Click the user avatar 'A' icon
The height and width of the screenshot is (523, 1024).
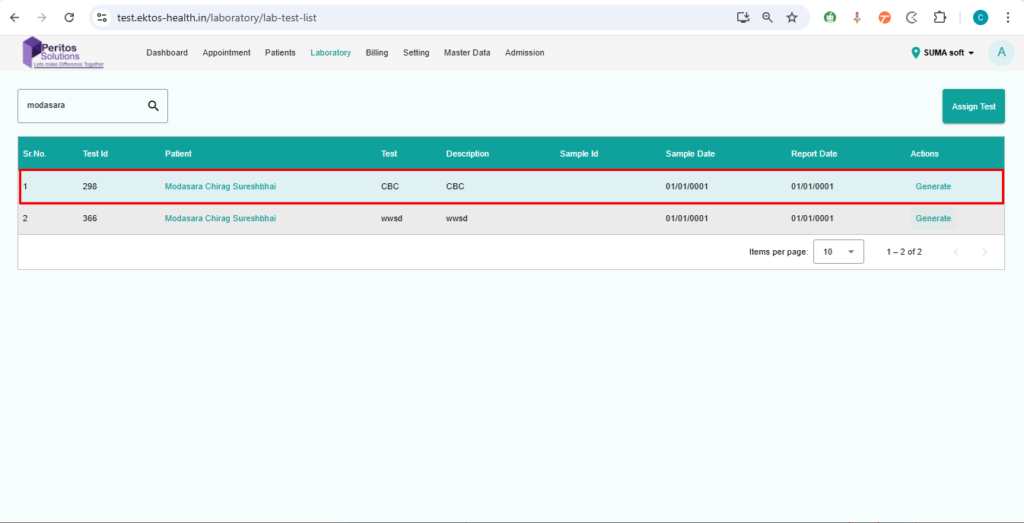[x=1000, y=53]
